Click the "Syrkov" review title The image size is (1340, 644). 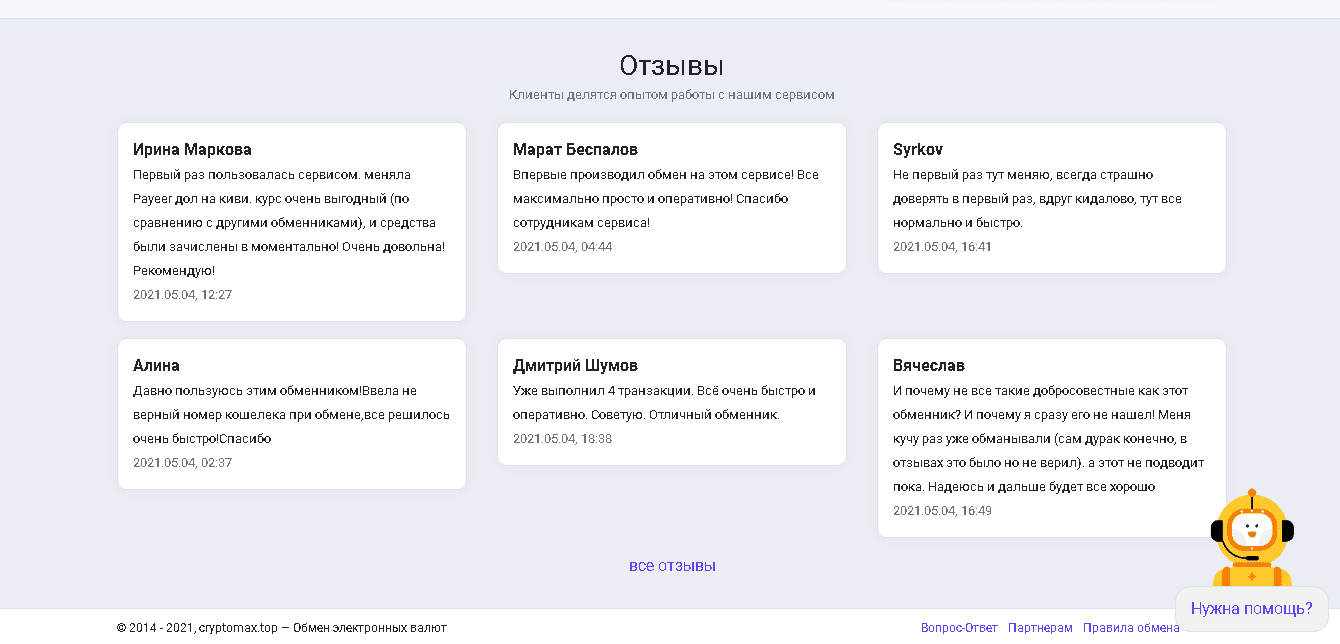918,150
